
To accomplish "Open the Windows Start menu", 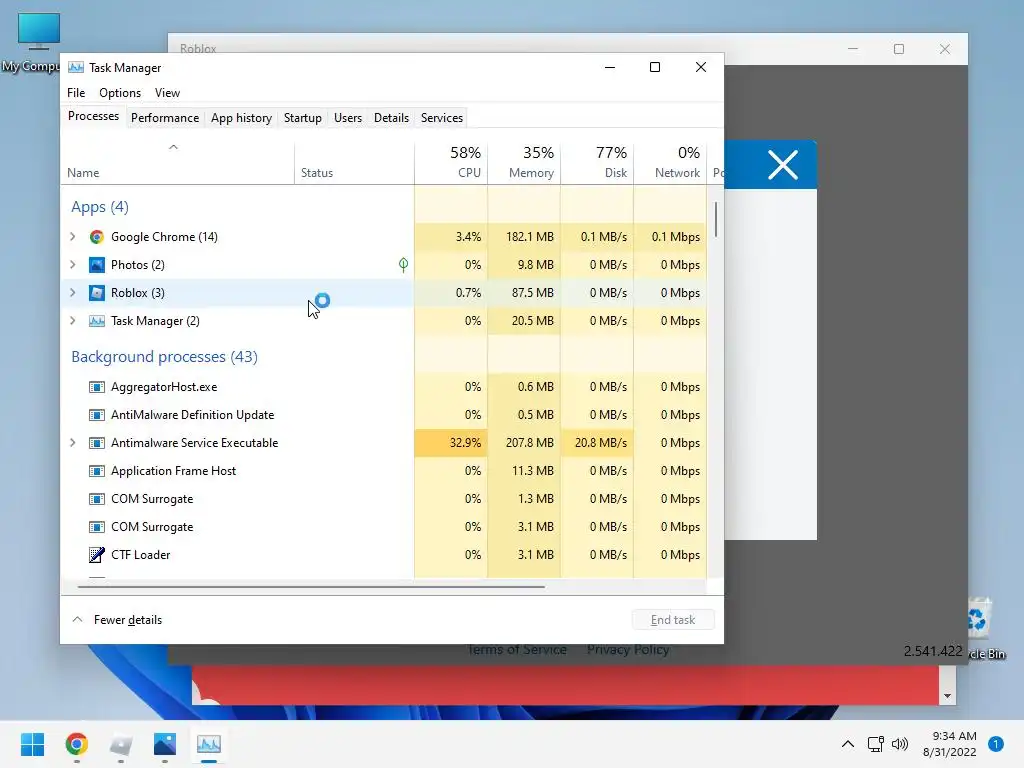I will [33, 744].
